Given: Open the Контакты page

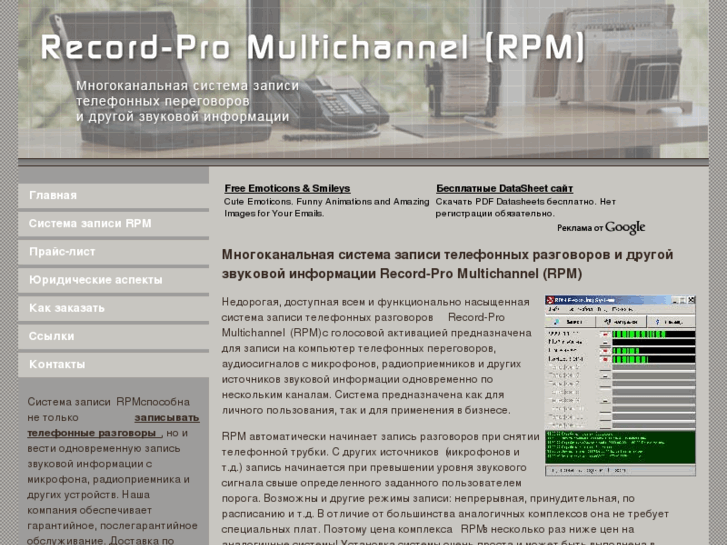Looking at the screenshot, I should click(x=114, y=365).
